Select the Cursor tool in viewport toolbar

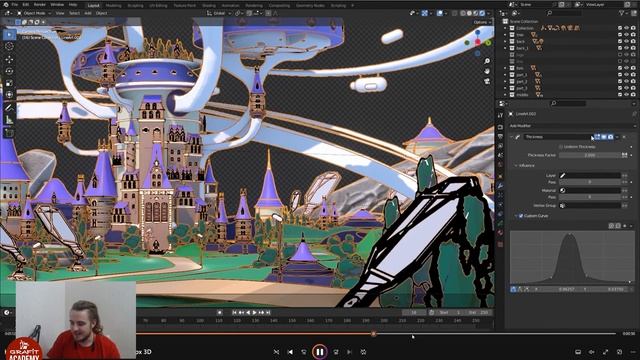pos(9,46)
